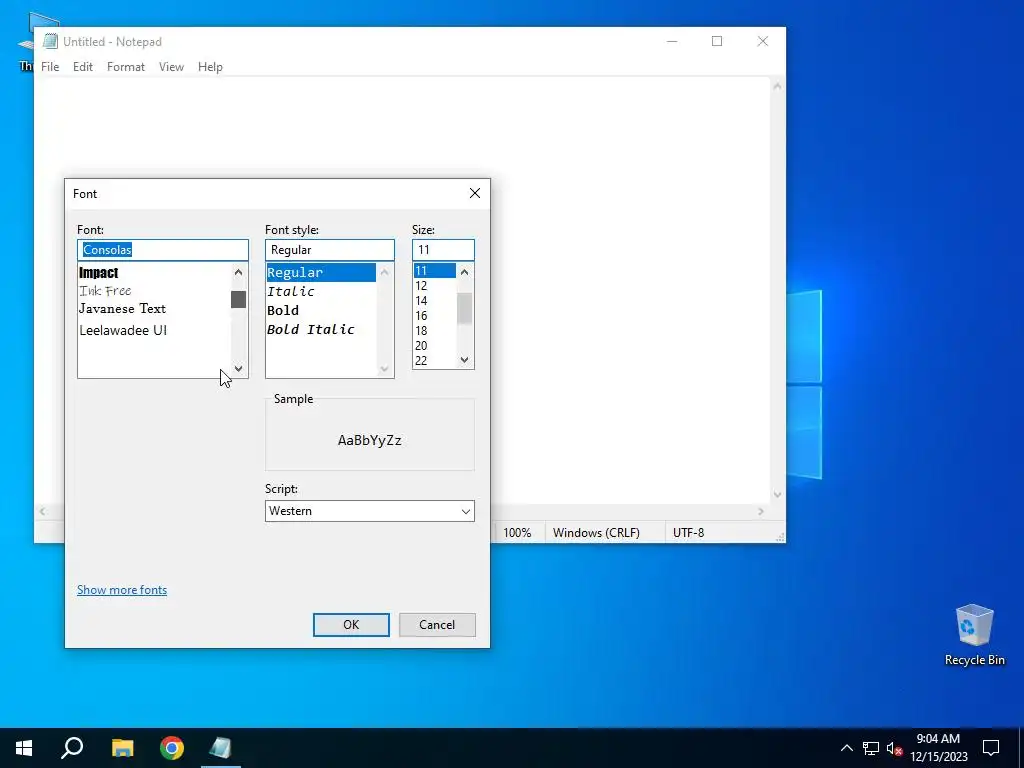Select size 18 in the list
Screen dimensions: 1024x768
(x=434, y=330)
